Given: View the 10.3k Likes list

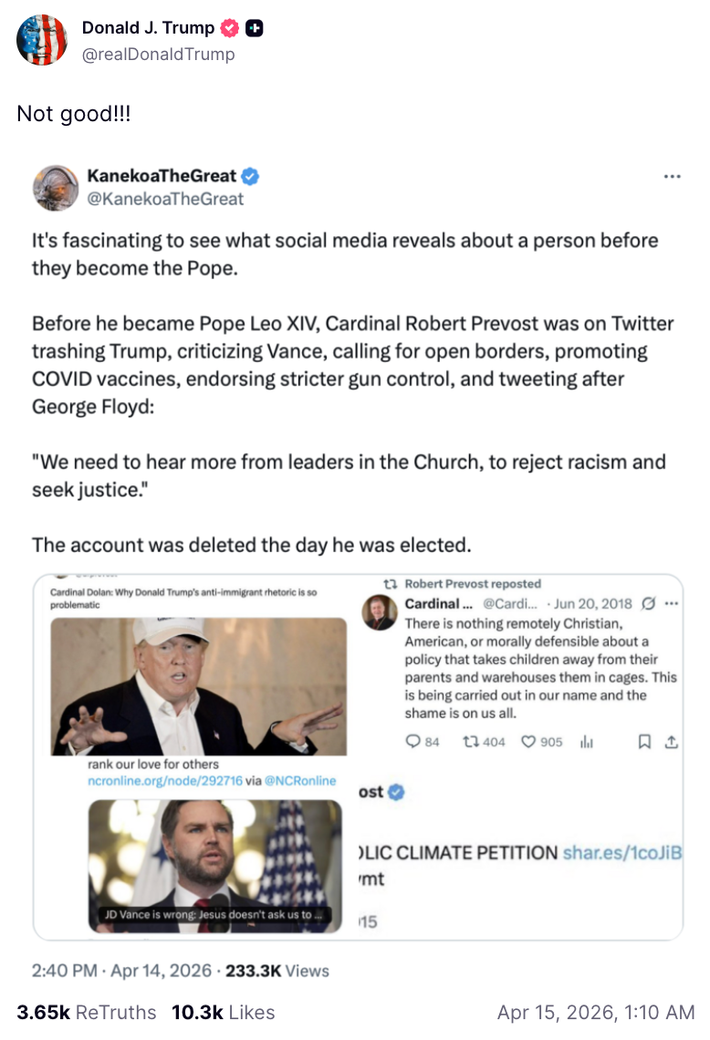Looking at the screenshot, I should [223, 1012].
